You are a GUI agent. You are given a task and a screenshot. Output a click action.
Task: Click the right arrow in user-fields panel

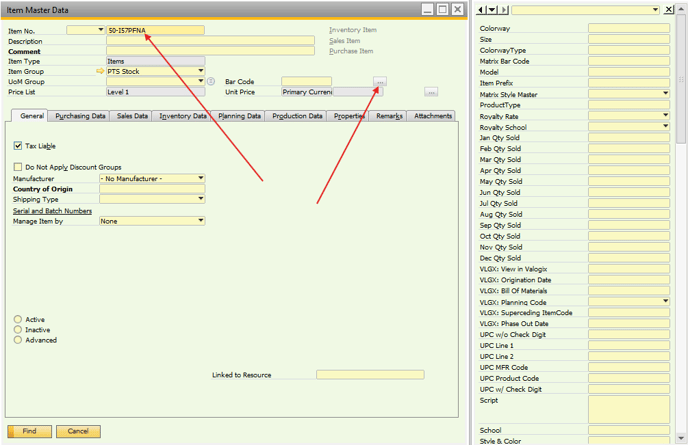coord(504,9)
